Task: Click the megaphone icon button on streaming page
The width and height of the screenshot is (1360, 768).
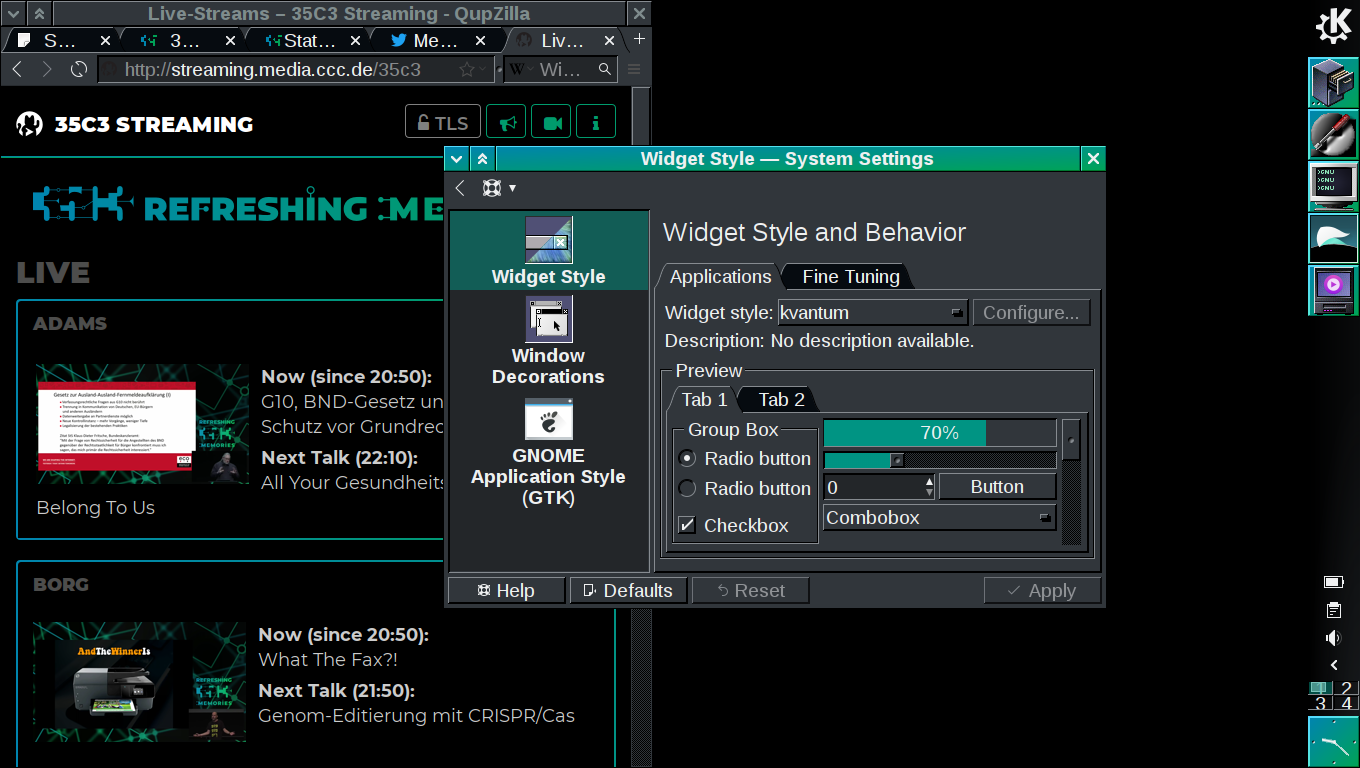Action: pyautogui.click(x=507, y=123)
